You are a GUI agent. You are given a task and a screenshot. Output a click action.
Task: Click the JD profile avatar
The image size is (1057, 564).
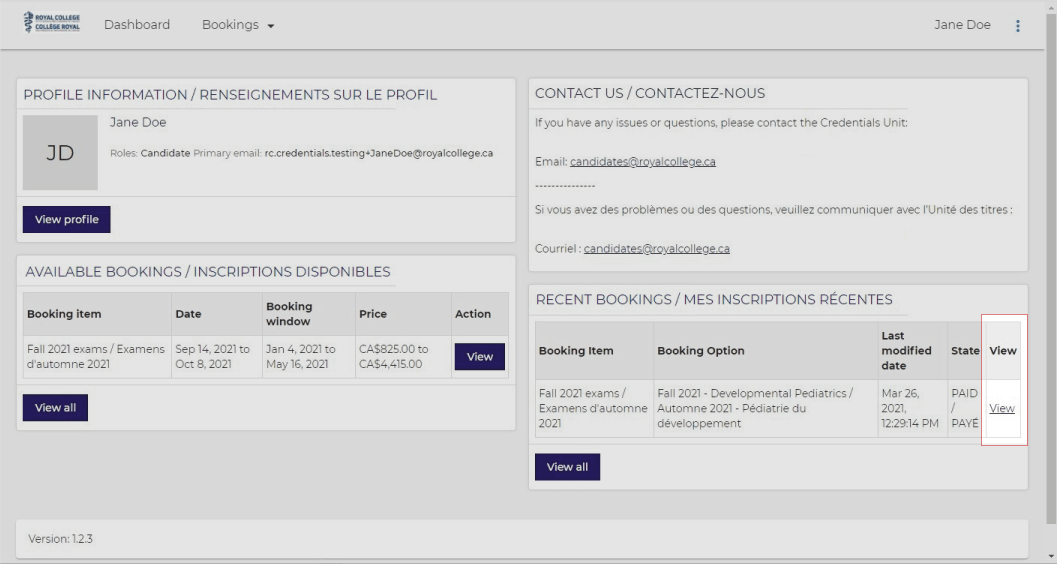click(60, 152)
